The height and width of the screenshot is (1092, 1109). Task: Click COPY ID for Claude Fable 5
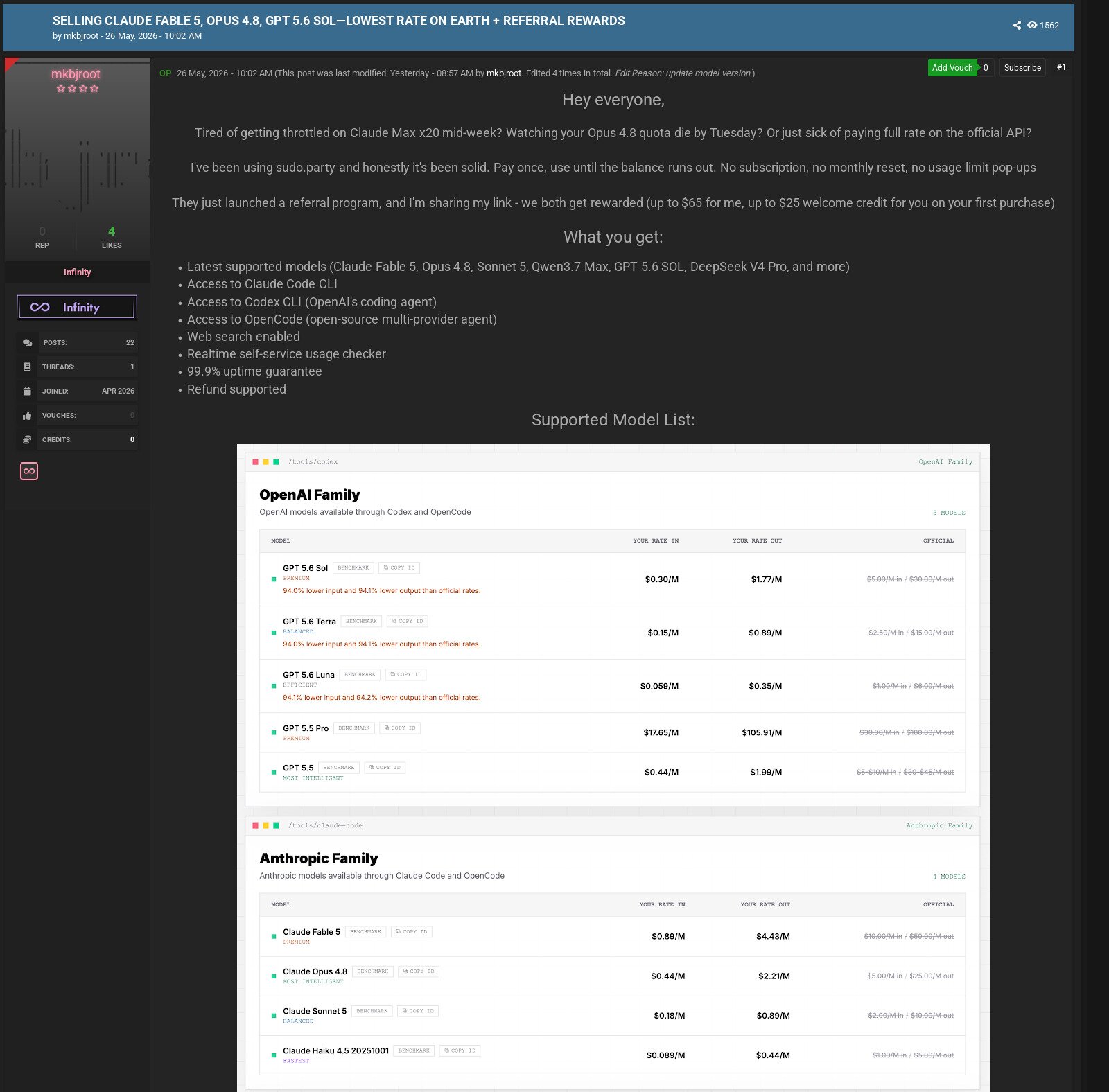[x=412, y=932]
